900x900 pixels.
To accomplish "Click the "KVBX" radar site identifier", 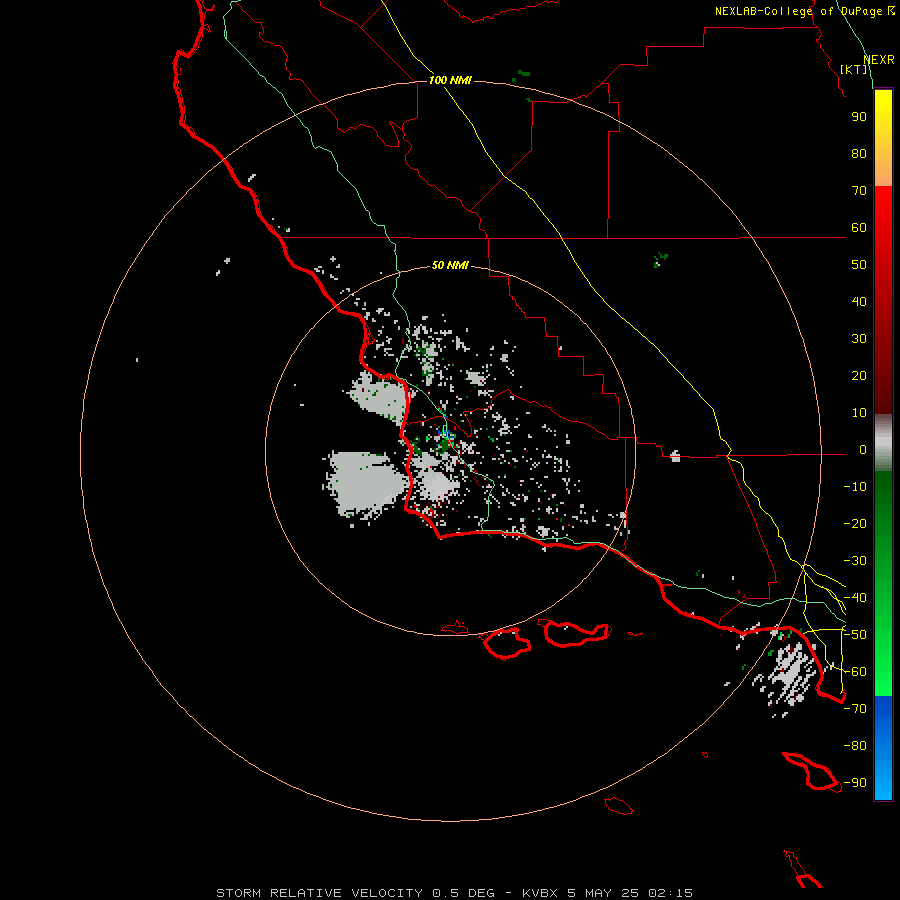I will pyautogui.click(x=540, y=893).
